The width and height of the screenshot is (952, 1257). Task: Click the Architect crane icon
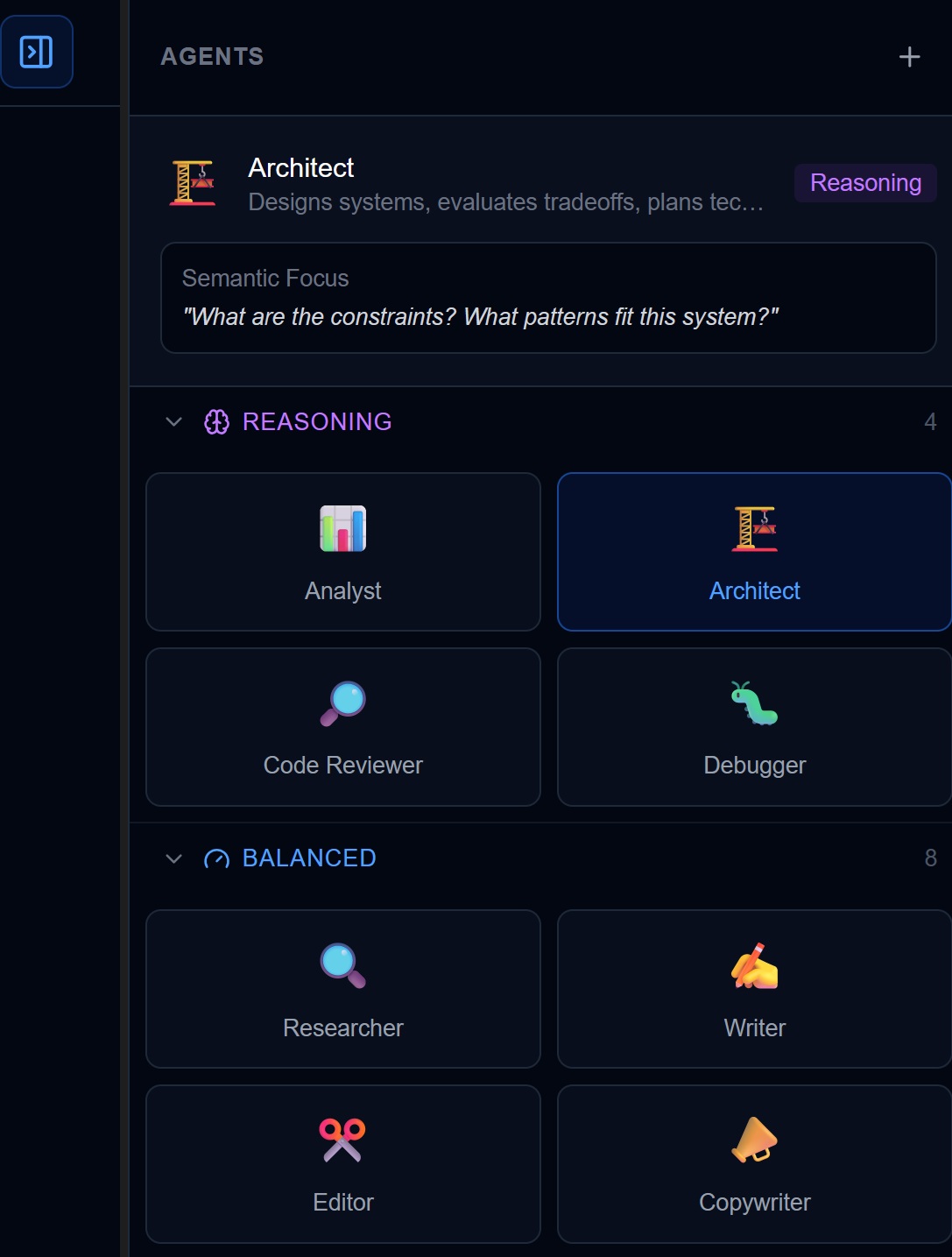[754, 529]
